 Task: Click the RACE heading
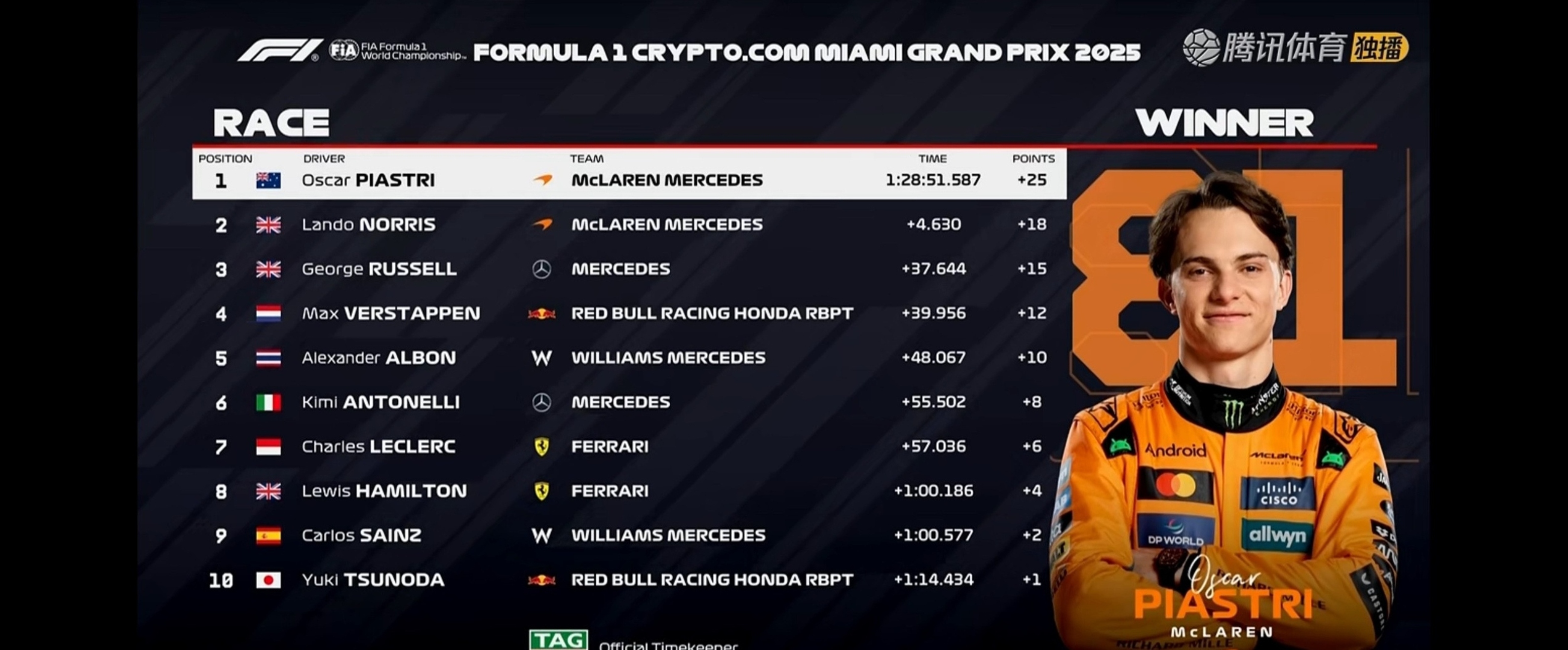[x=271, y=122]
